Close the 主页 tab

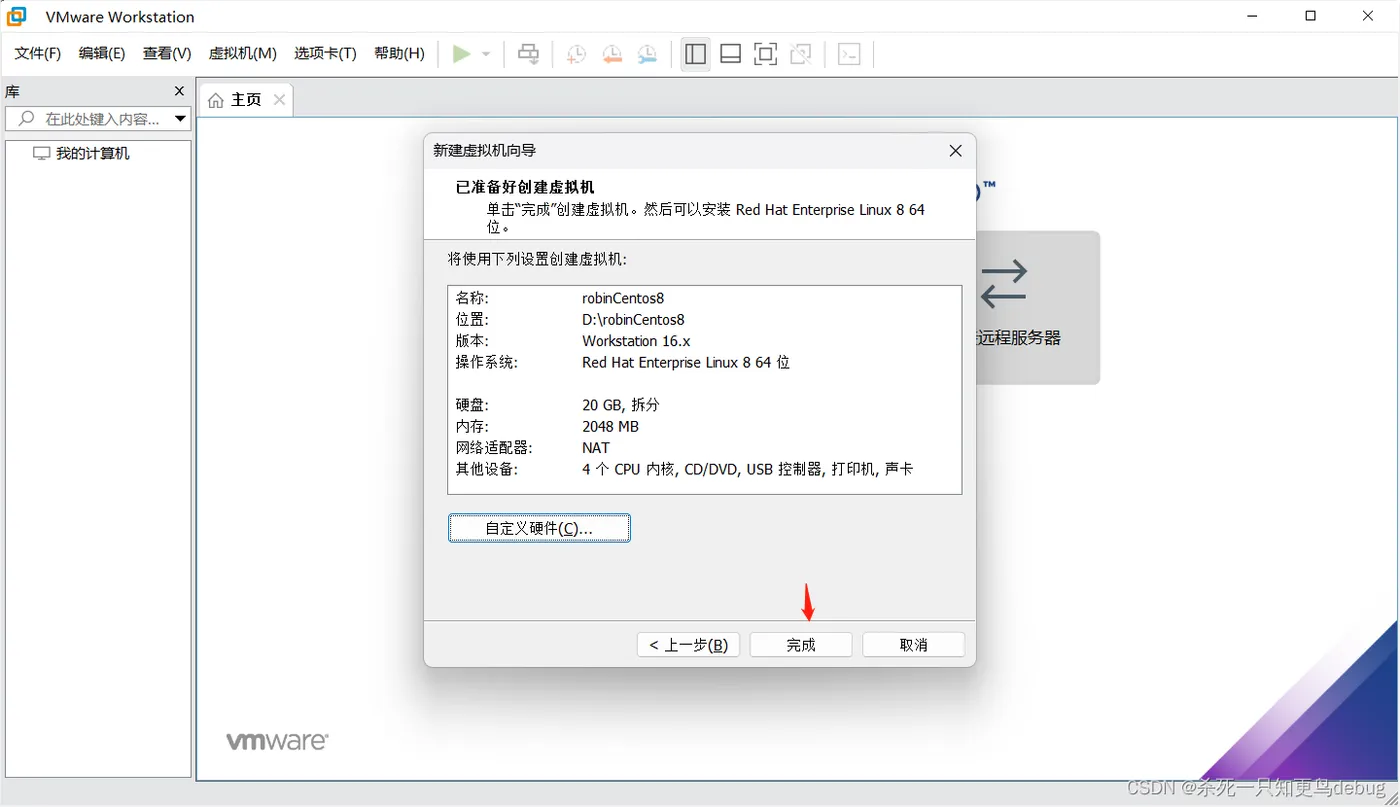pyautogui.click(x=280, y=99)
